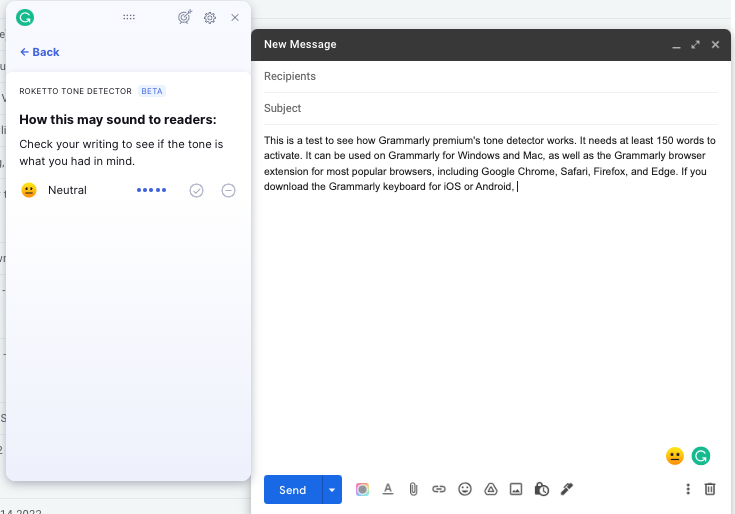Grab the panel drag handle dots
Viewport: 735px width, 514px height.
[x=129, y=17]
